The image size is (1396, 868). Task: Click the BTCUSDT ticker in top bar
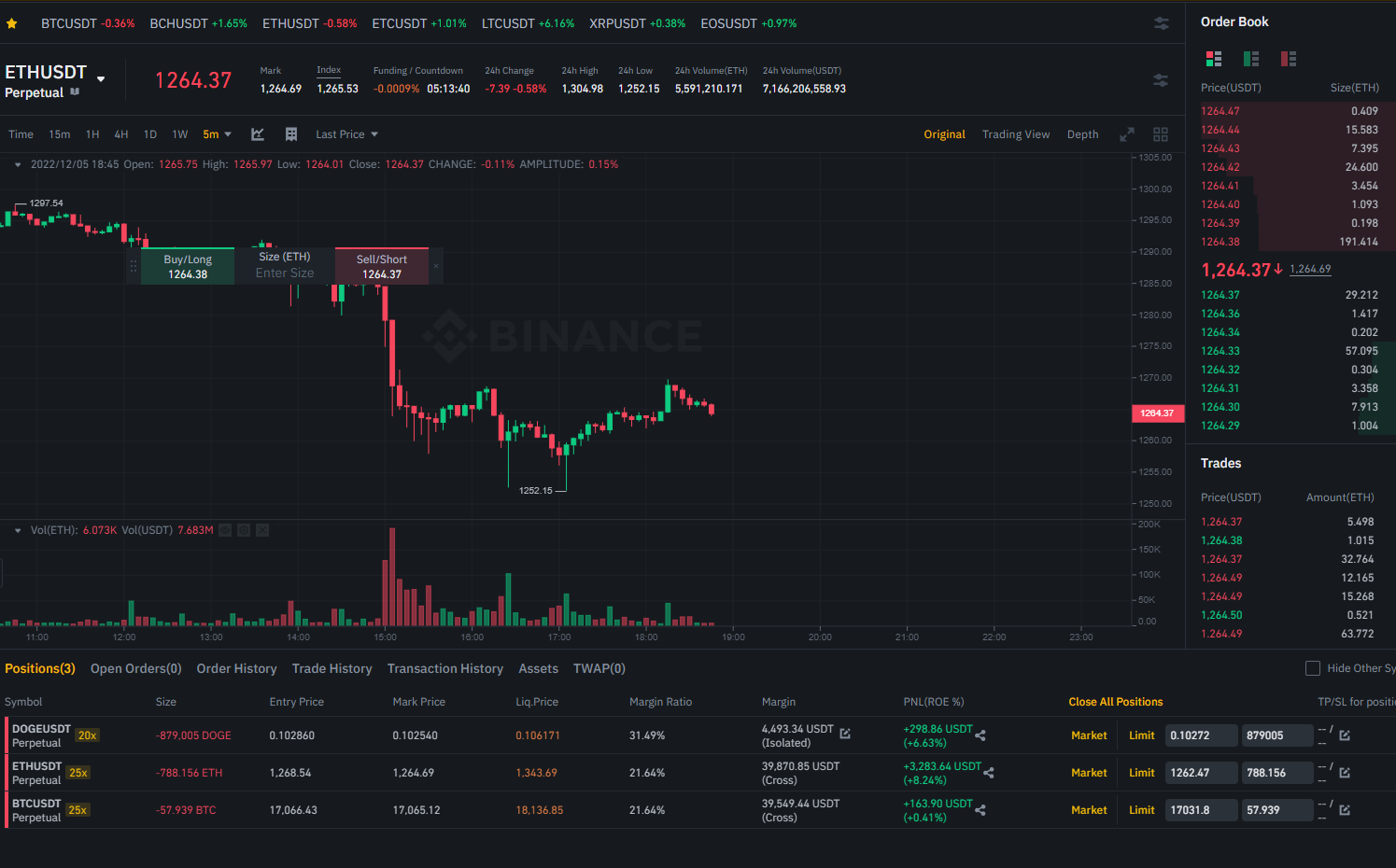[88, 23]
